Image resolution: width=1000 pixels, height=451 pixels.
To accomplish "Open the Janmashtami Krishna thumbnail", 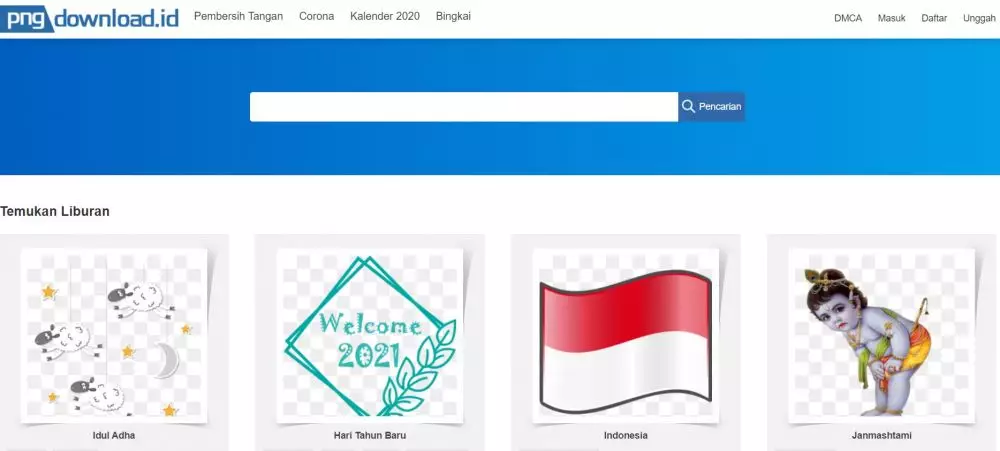I will pyautogui.click(x=881, y=336).
